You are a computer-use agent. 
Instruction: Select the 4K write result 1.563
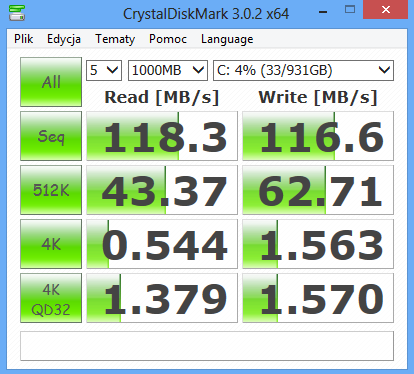click(318, 244)
